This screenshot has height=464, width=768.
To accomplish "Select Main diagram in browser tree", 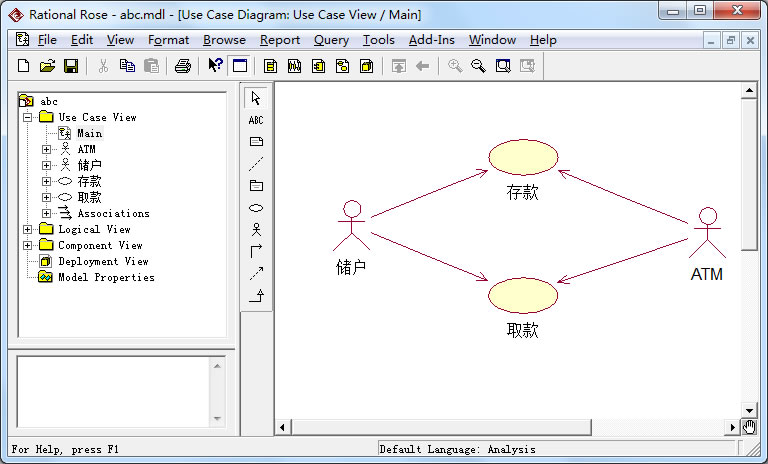I will pyautogui.click(x=90, y=133).
